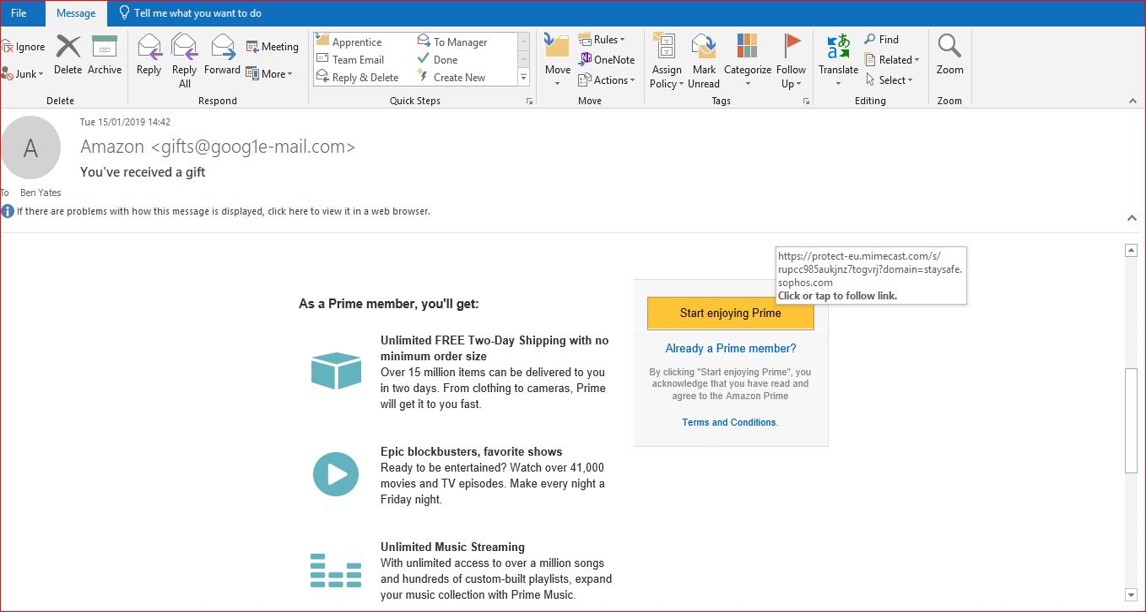Image resolution: width=1146 pixels, height=612 pixels.
Task: Run Reply & Delete quick step
Action: click(x=357, y=78)
